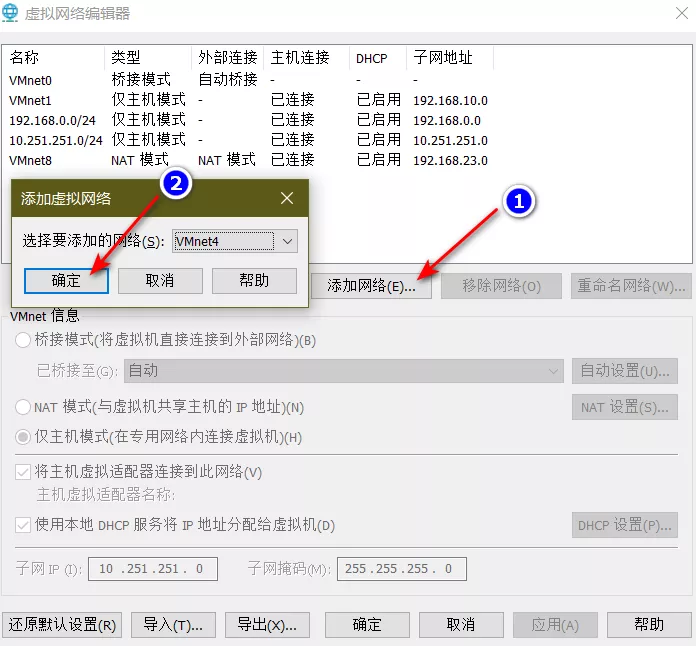The height and width of the screenshot is (646, 696).
Task: Click the 子网地址 column header
Action: point(443,58)
